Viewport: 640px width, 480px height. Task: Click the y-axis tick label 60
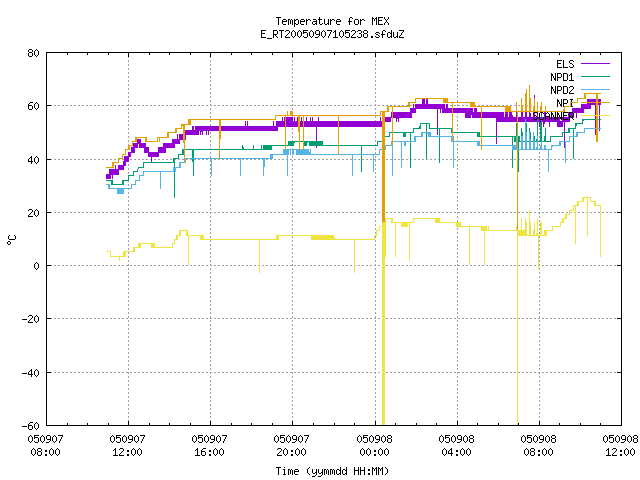click(34, 106)
